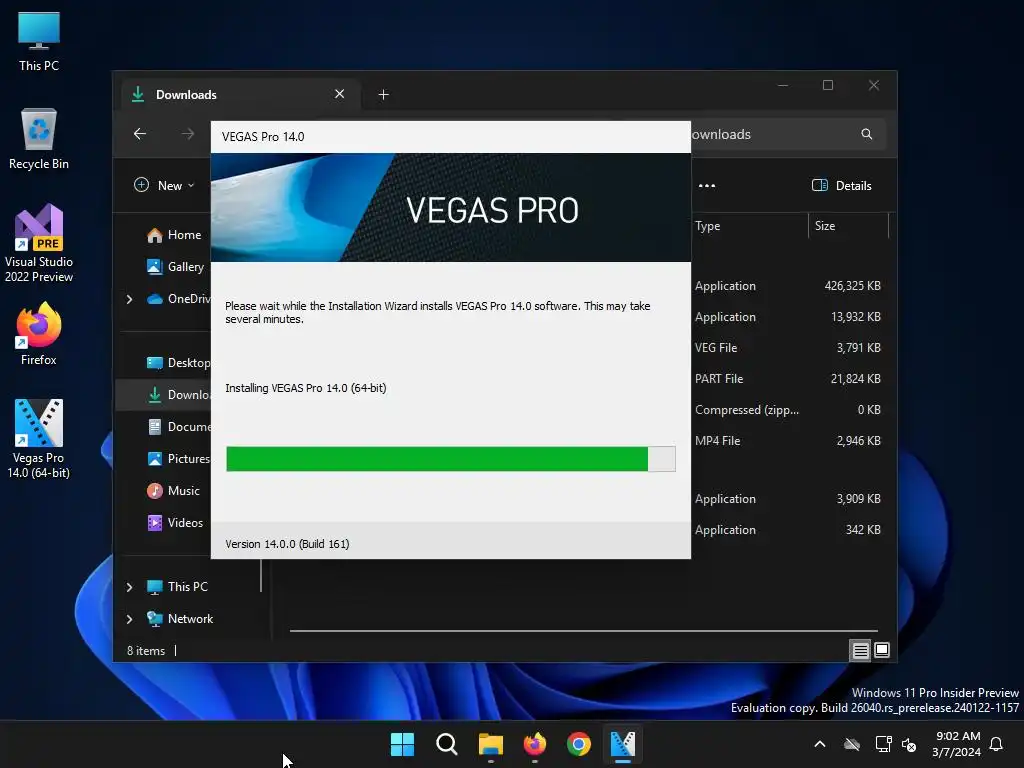Select the VEG File row
The width and height of the screenshot is (1024, 768).
pos(789,348)
